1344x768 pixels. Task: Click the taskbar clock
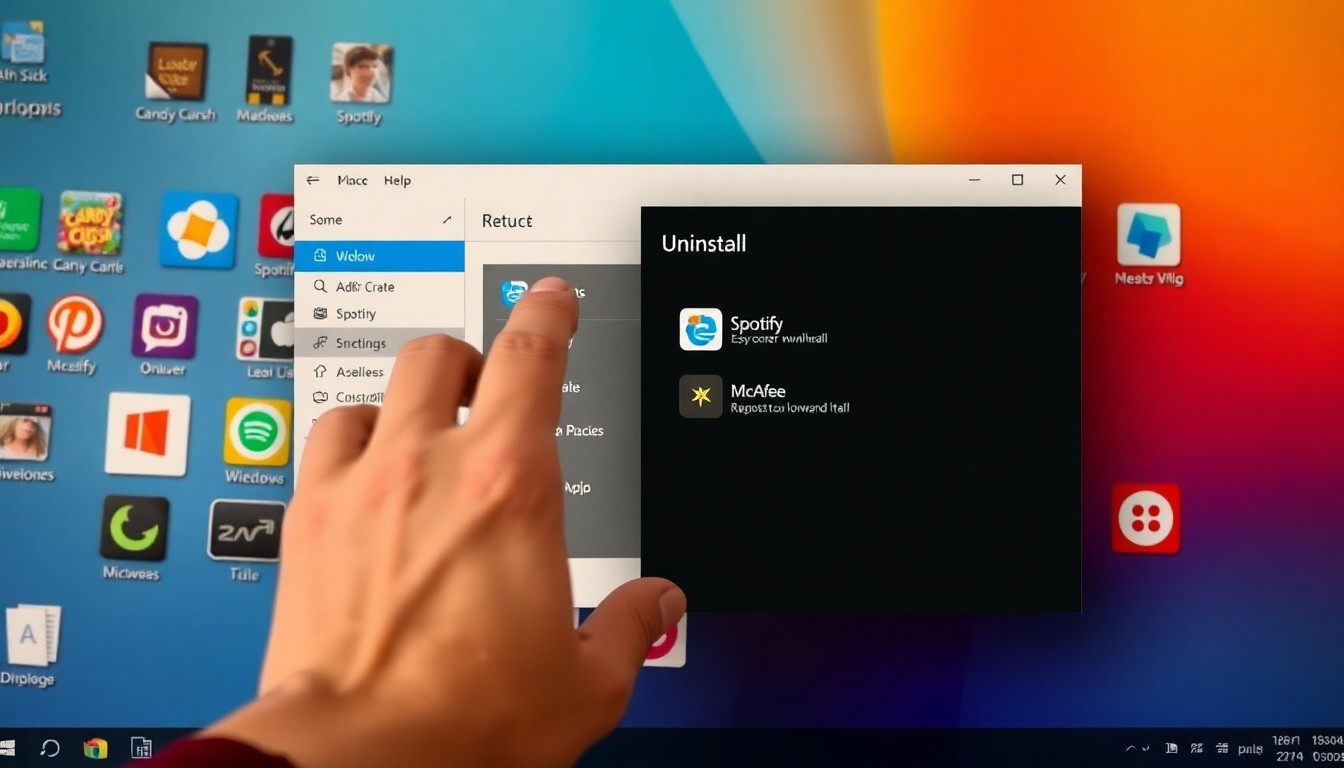click(1306, 748)
